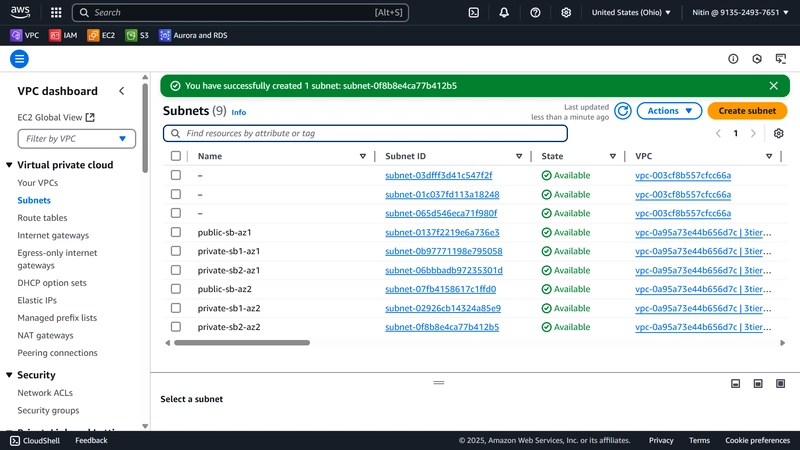Go to Your VPCs

(37, 183)
